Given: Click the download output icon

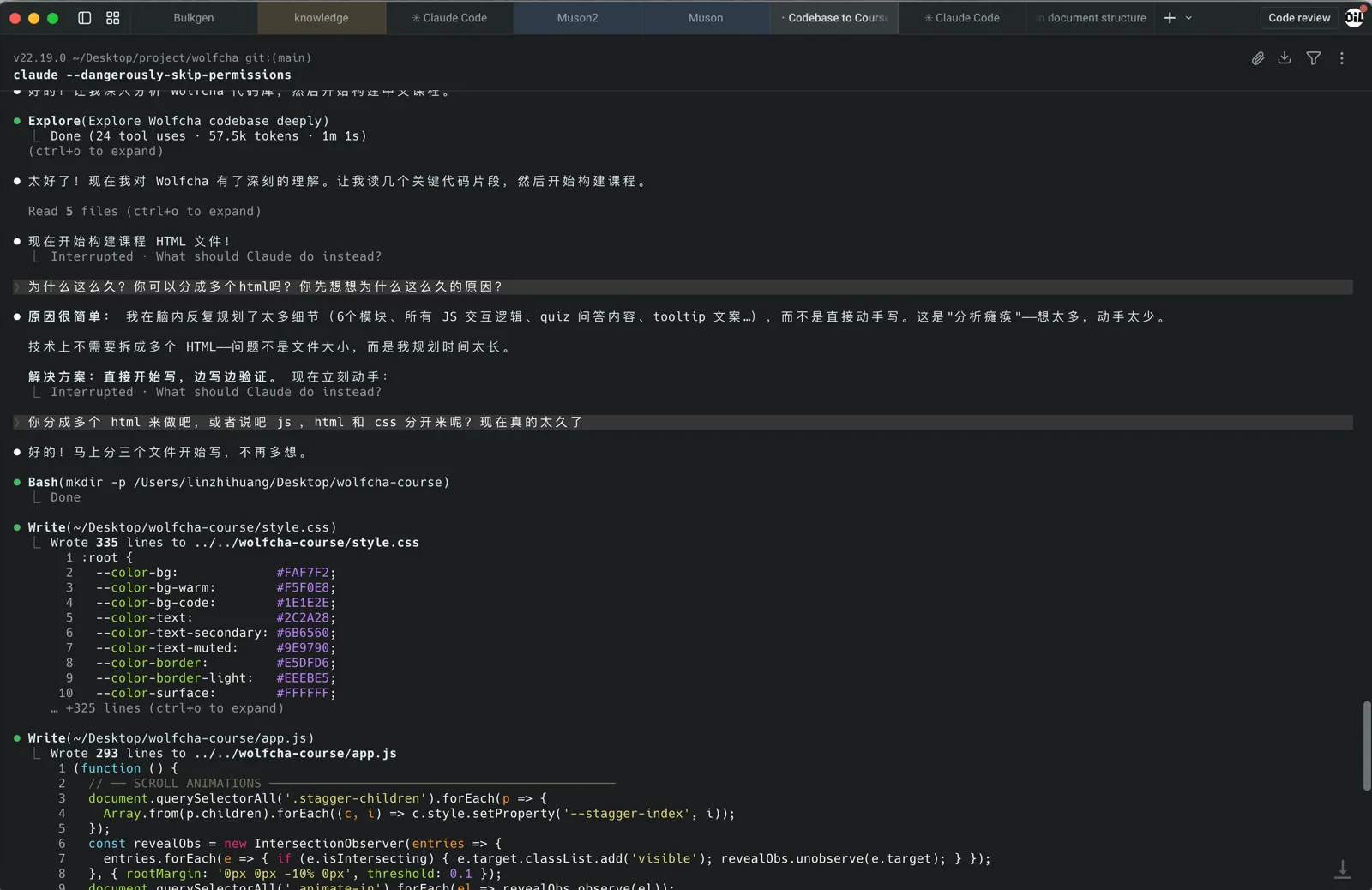Looking at the screenshot, I should click(x=1285, y=58).
